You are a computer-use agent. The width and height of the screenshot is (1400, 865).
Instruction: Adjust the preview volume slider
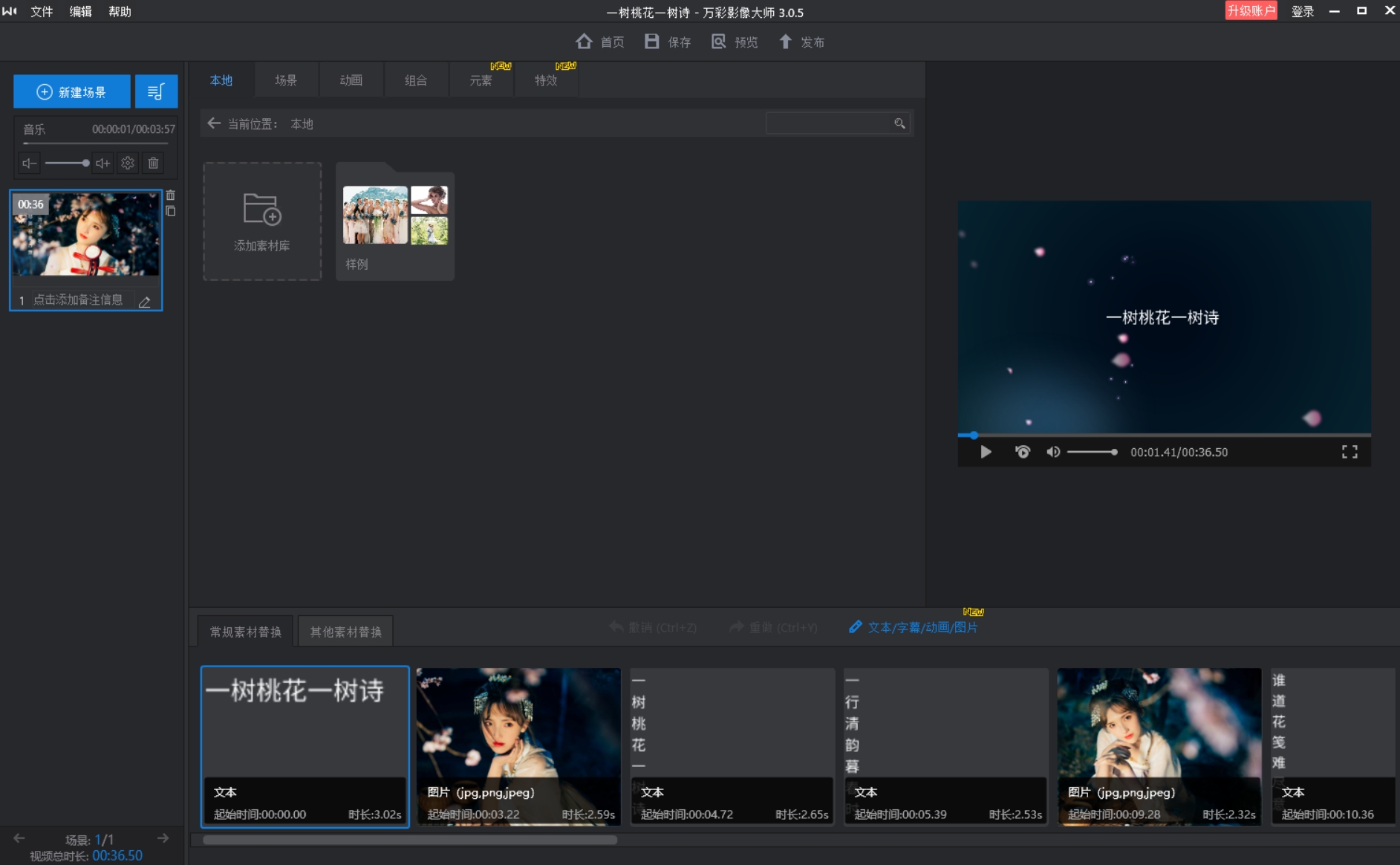click(x=1093, y=452)
